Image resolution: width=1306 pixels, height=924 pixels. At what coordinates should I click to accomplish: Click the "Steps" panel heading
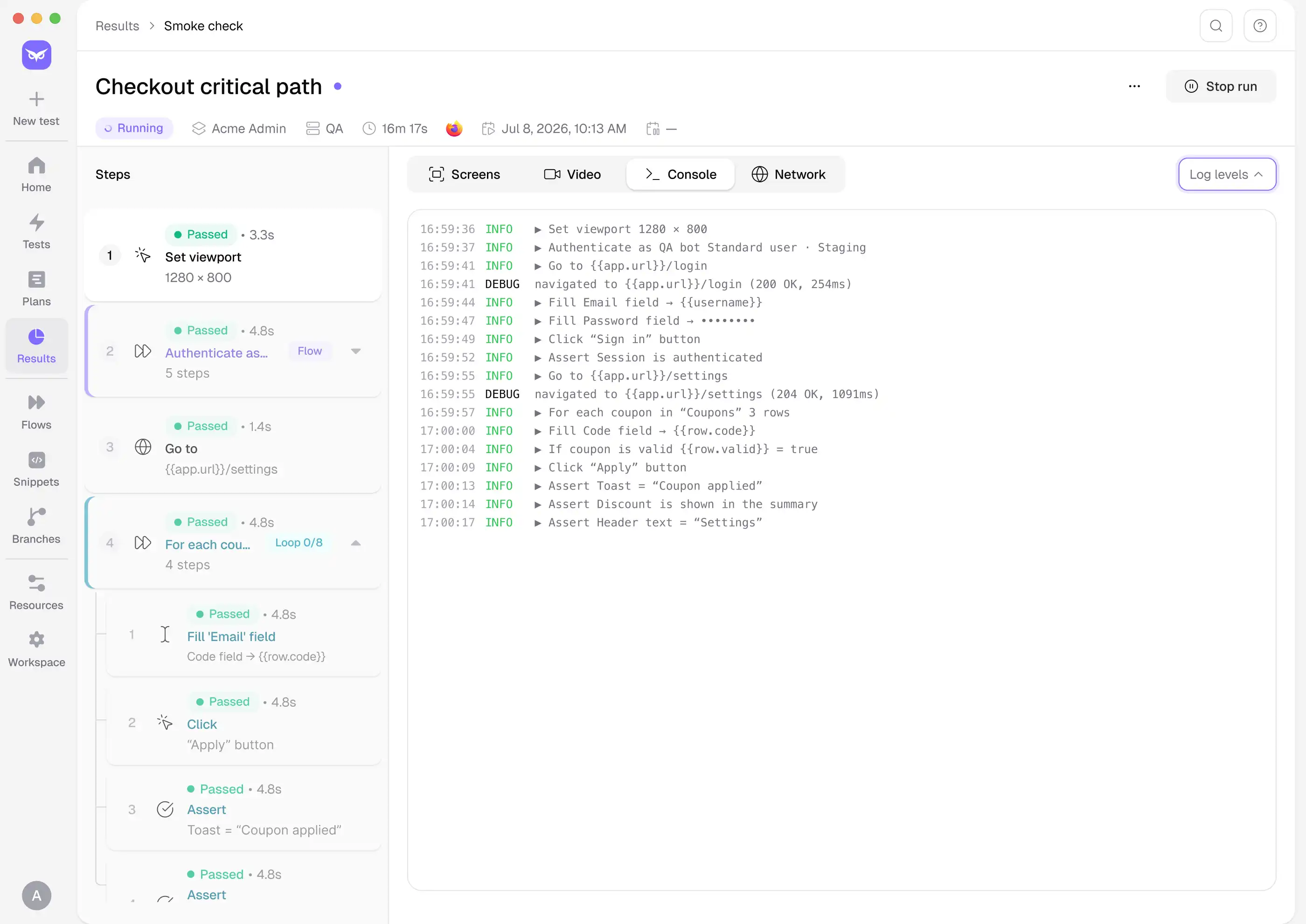pyautogui.click(x=113, y=175)
